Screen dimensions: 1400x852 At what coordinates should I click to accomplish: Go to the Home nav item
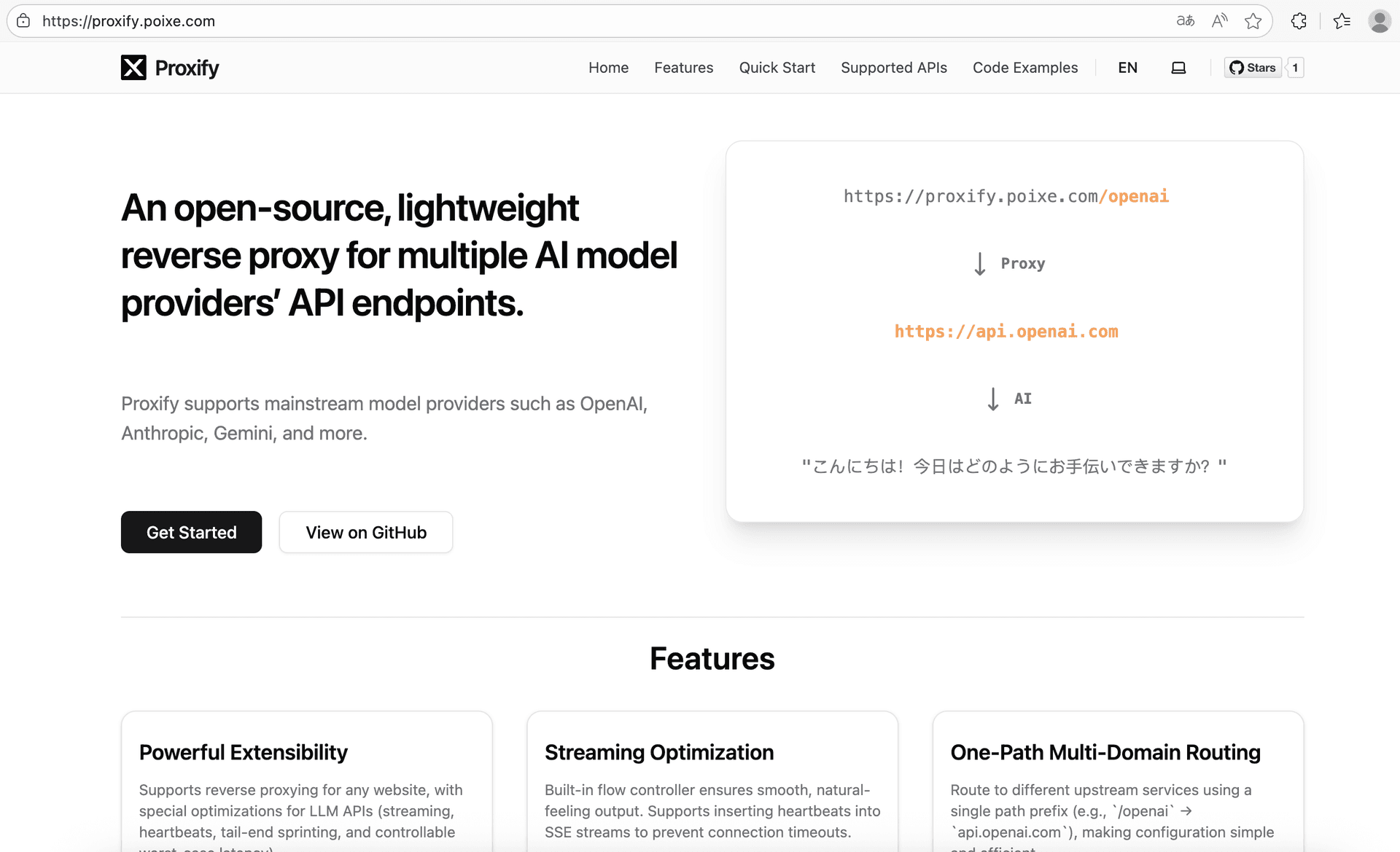[609, 68]
